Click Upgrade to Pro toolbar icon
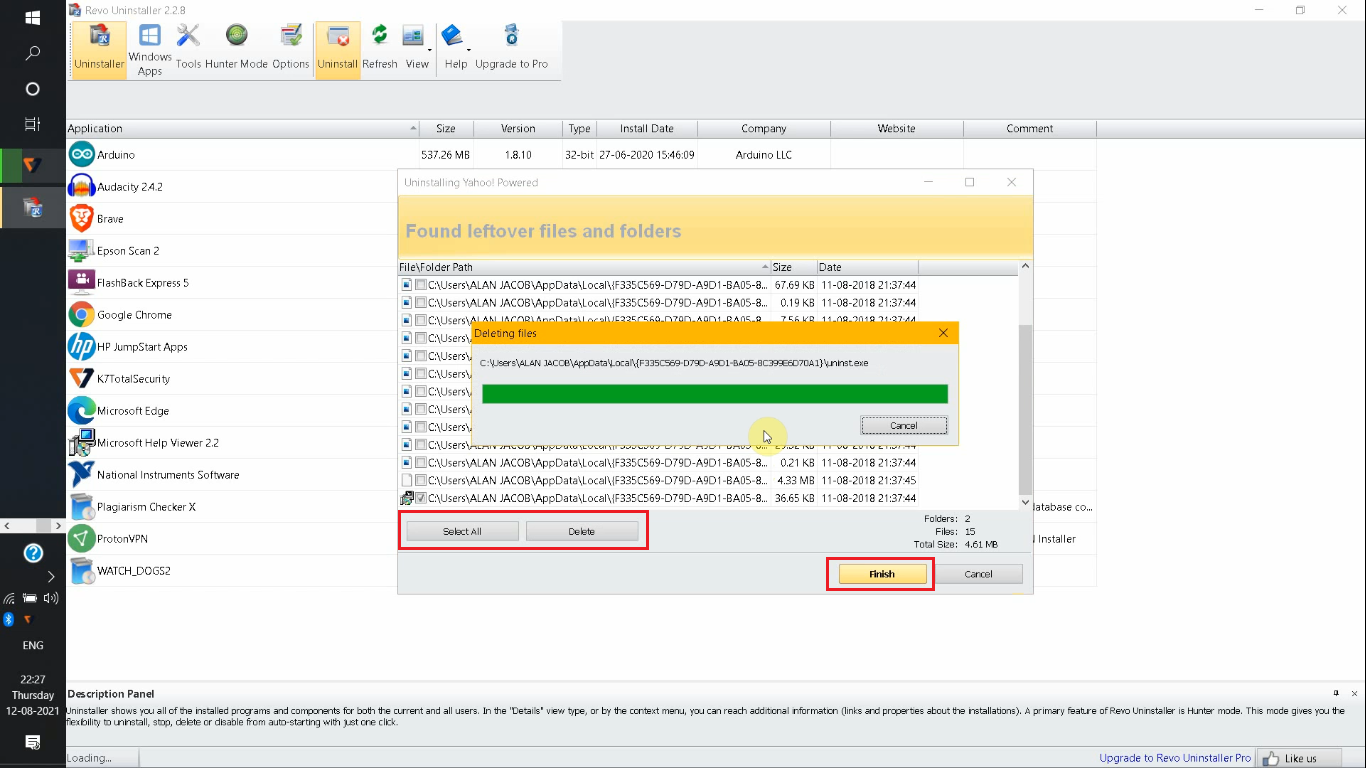The height and width of the screenshot is (768, 1366). point(510,49)
